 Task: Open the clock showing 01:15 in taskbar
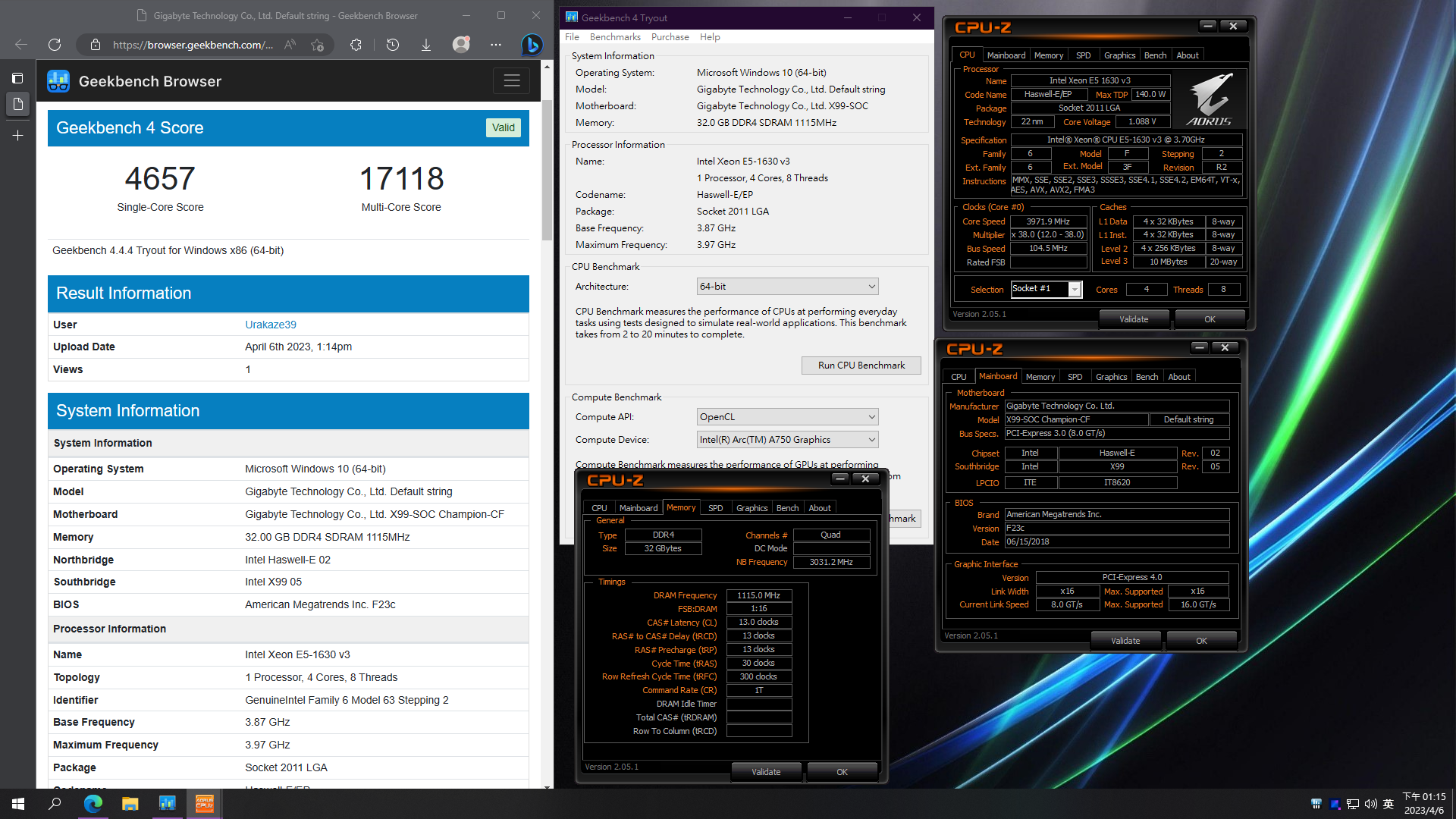click(x=1424, y=804)
